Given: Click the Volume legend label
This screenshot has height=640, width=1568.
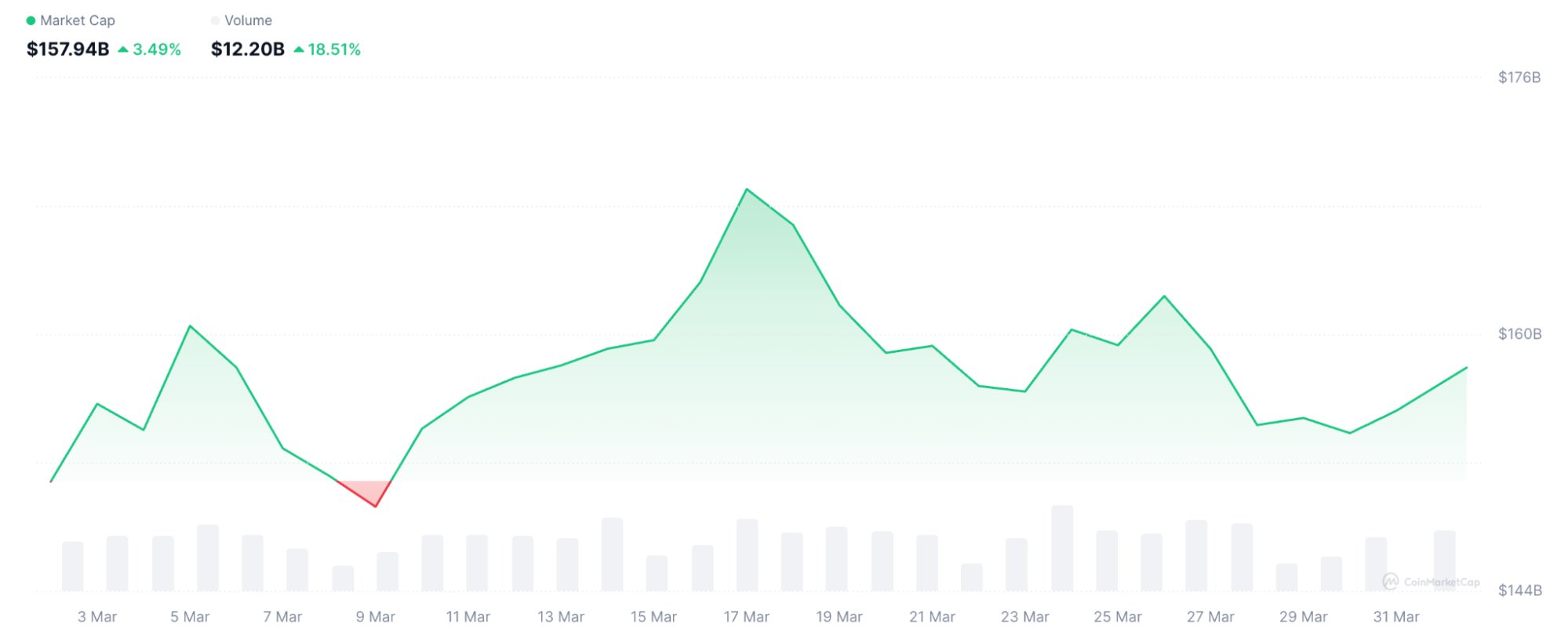Looking at the screenshot, I should tap(248, 20).
